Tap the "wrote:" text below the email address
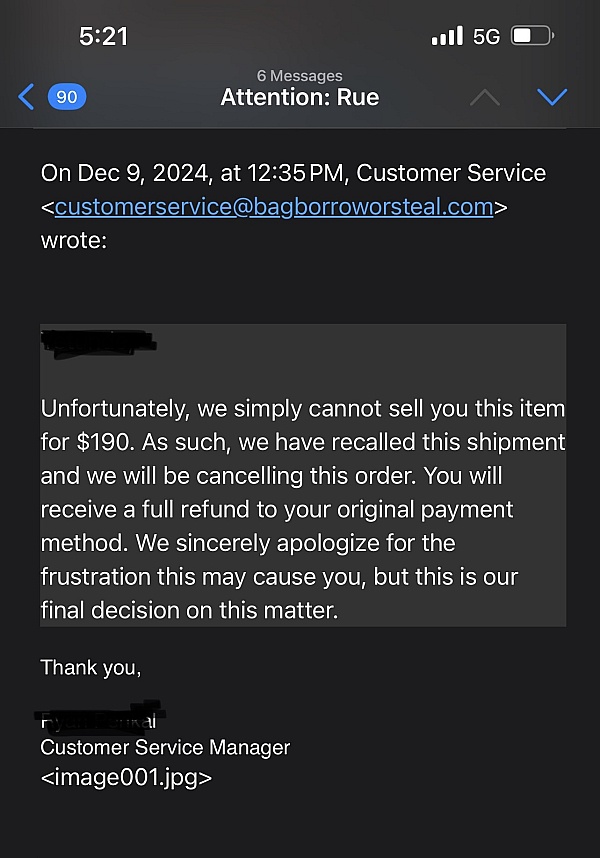 point(73,241)
